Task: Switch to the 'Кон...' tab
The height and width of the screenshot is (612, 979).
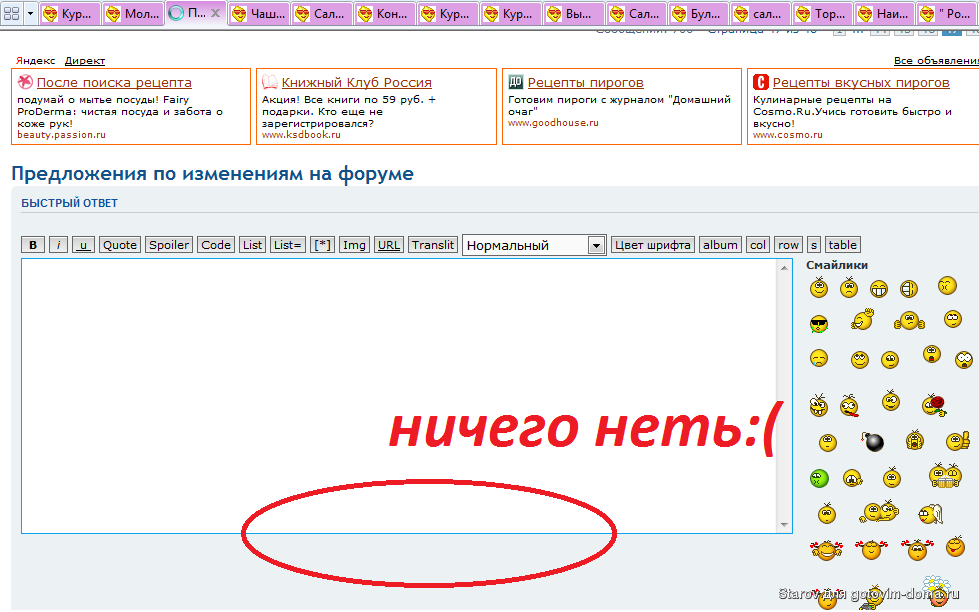Action: click(x=384, y=13)
